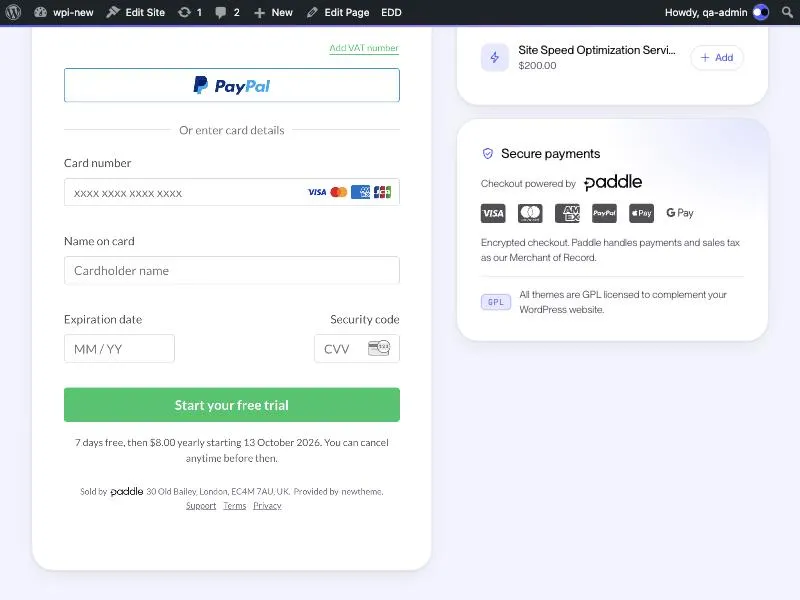Focus the CVV security code field

tap(357, 348)
